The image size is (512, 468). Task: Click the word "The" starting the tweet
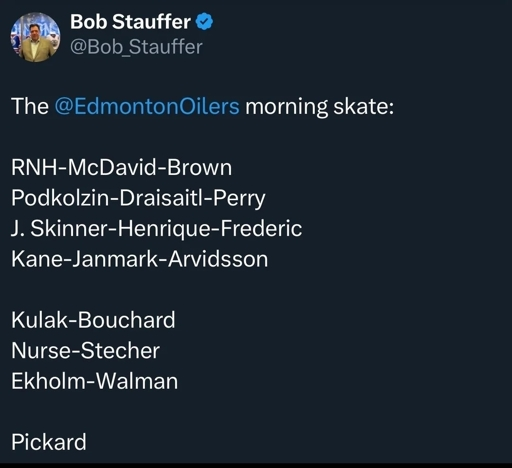point(30,106)
